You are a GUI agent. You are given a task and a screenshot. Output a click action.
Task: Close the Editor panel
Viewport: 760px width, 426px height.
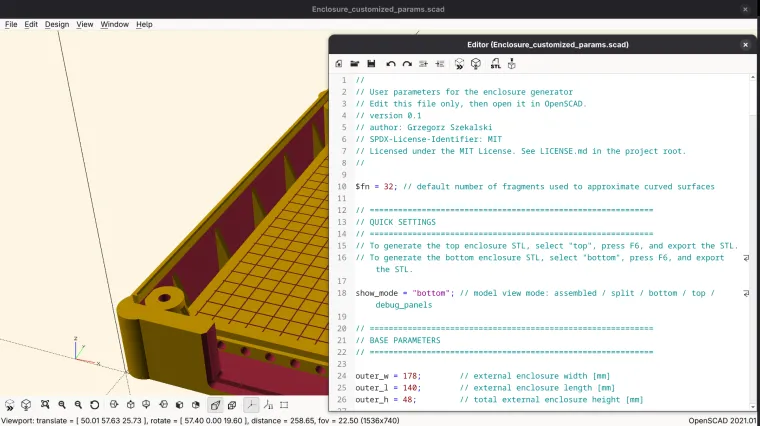pos(745,45)
